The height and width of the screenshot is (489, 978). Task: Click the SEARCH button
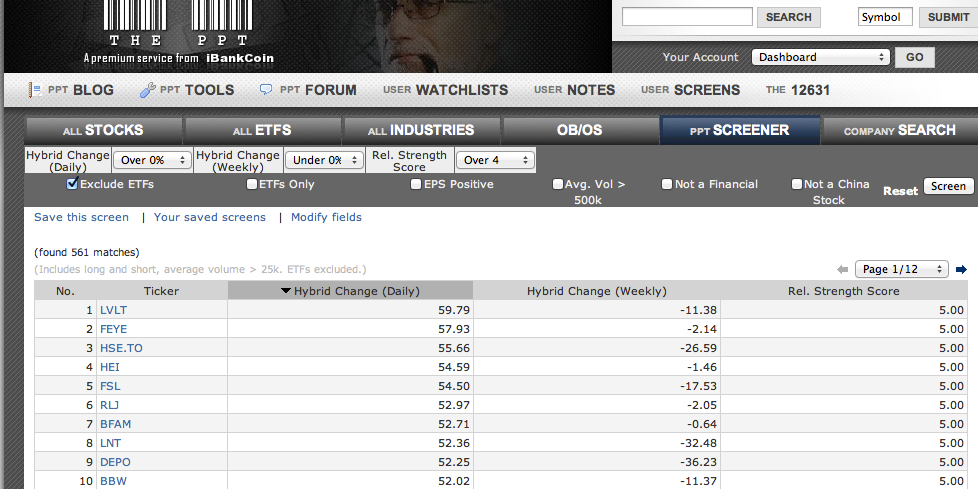pyautogui.click(x=788, y=17)
